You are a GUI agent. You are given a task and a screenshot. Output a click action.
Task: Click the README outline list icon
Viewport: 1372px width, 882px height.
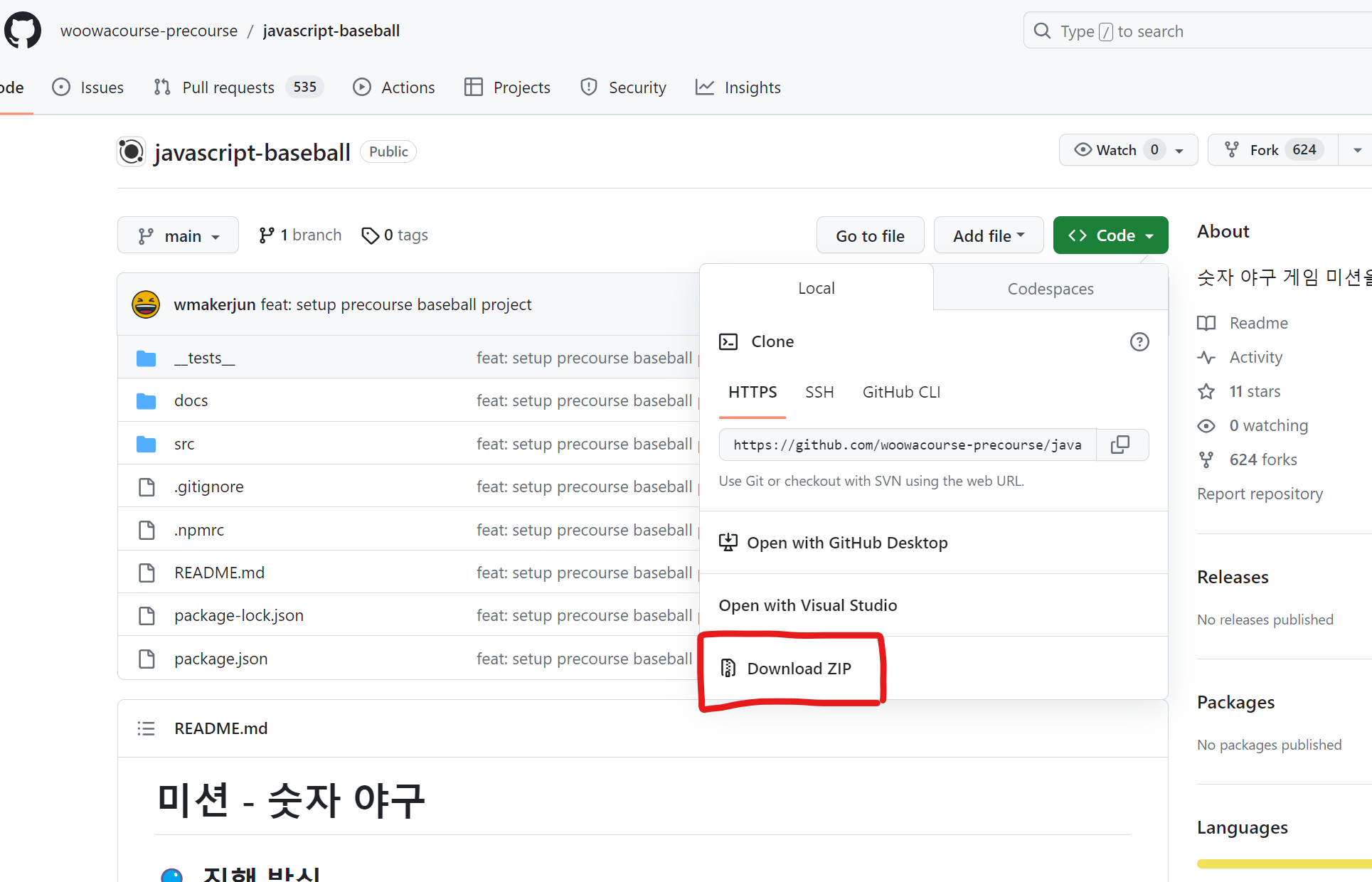146,728
